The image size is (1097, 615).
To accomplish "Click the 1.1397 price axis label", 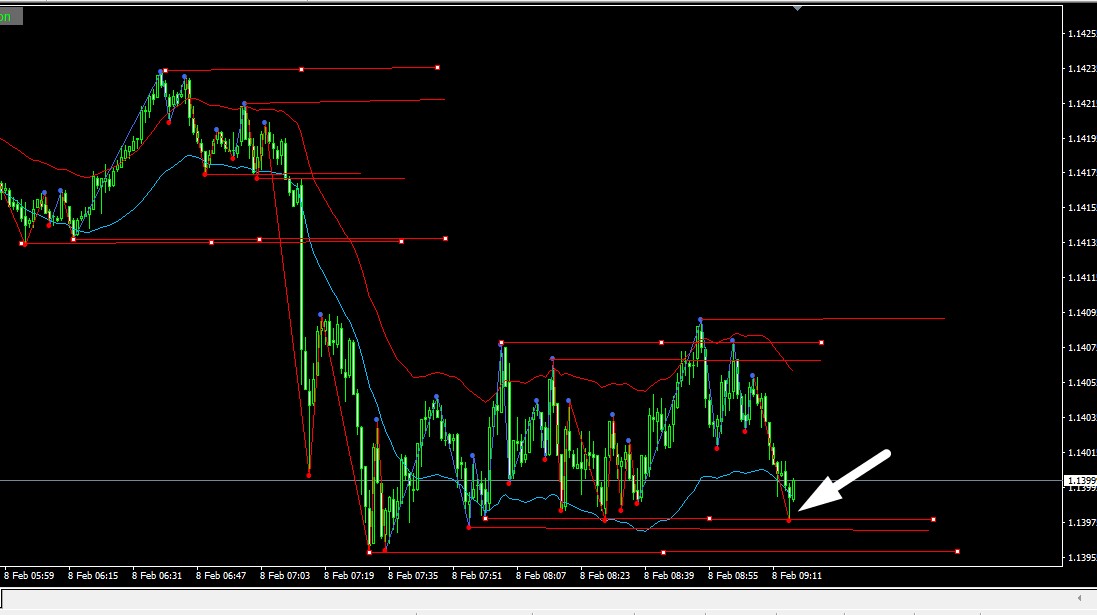I will click(x=1082, y=523).
